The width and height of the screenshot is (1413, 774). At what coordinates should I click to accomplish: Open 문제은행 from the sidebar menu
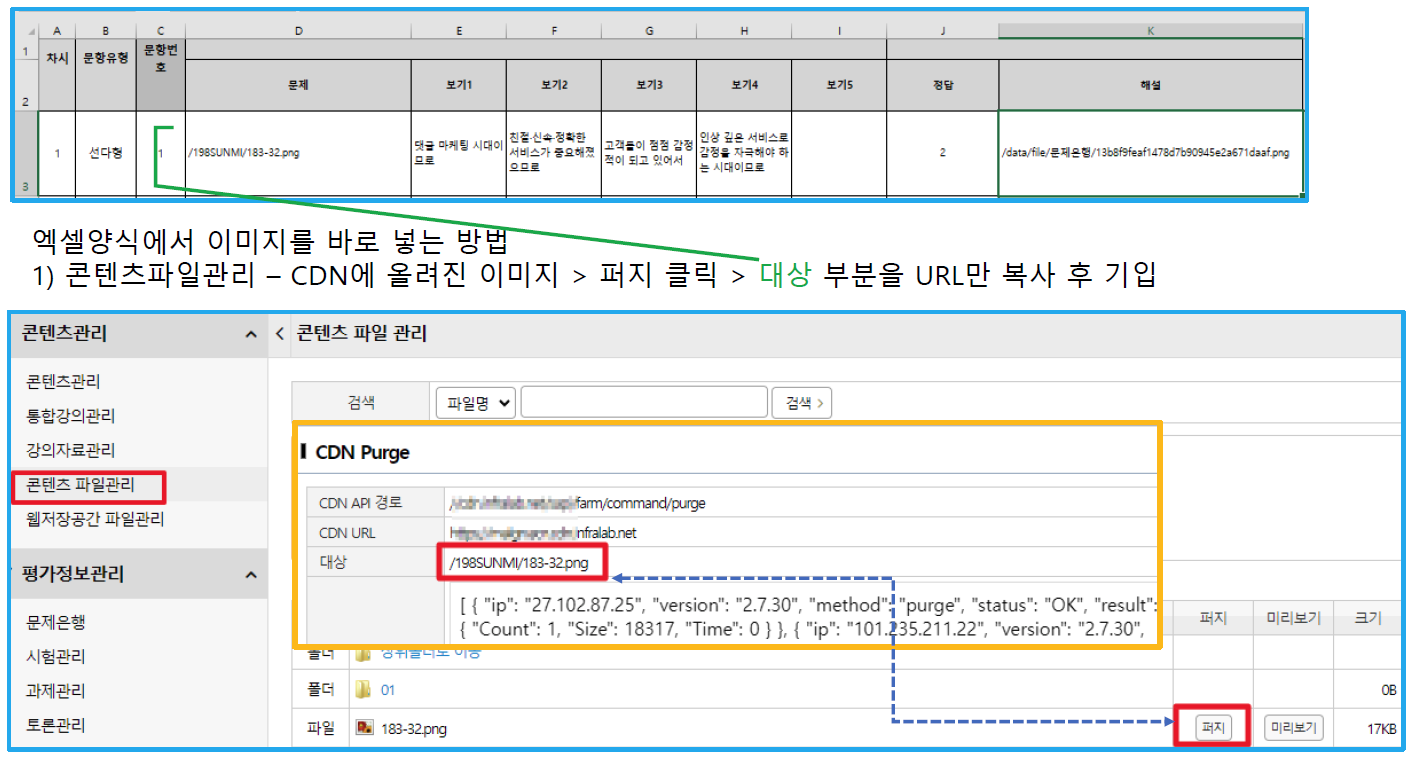57,622
